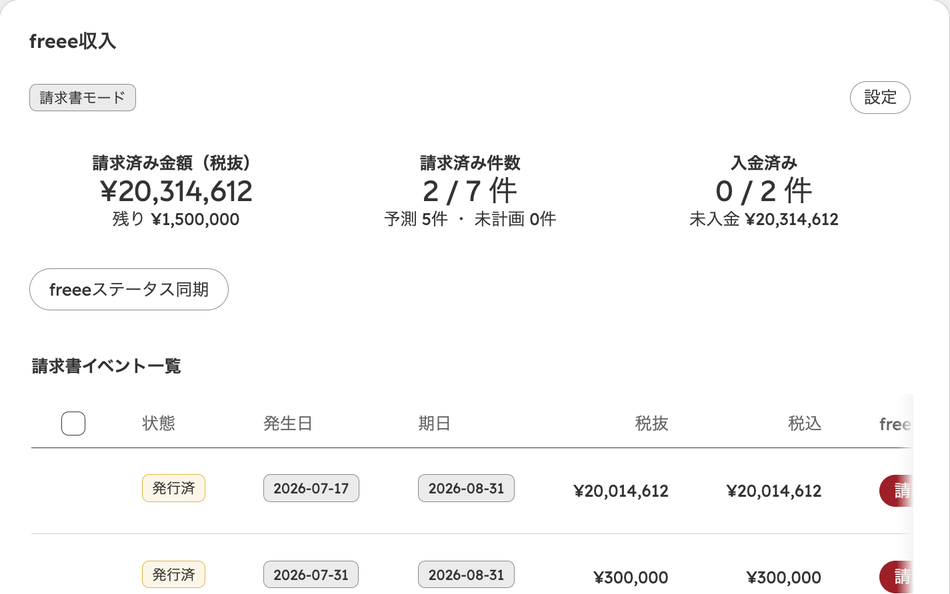The height and width of the screenshot is (594, 950).
Task: Click the 0 / 2 件 paid count
Action: point(763,192)
